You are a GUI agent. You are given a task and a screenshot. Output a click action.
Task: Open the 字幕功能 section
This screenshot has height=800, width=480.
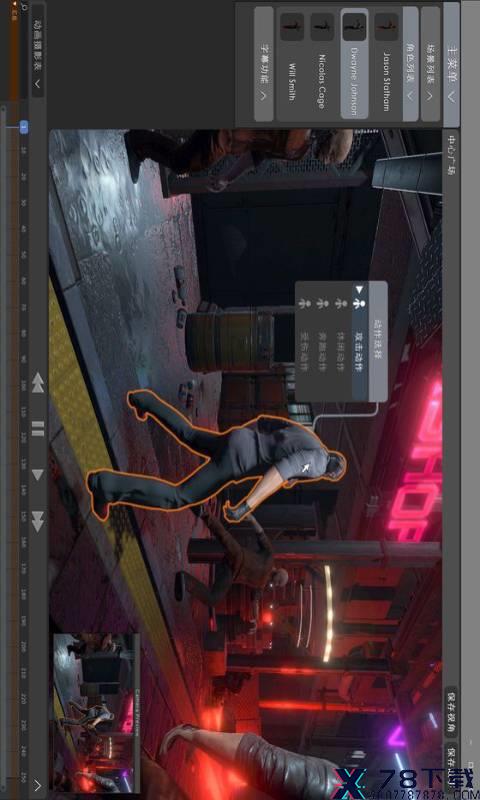pyautogui.click(x=264, y=65)
